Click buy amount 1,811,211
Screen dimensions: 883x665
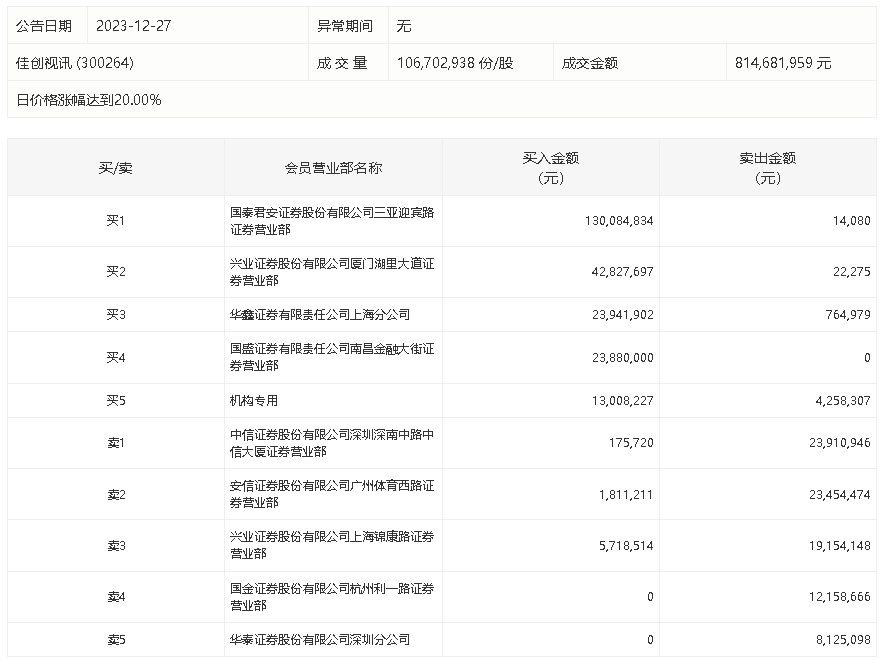click(x=626, y=494)
